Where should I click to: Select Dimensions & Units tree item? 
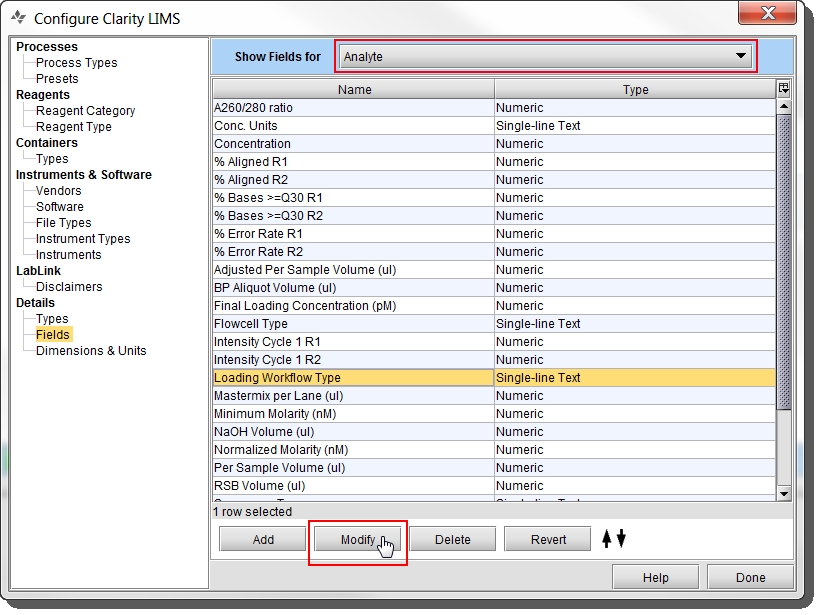[91, 351]
